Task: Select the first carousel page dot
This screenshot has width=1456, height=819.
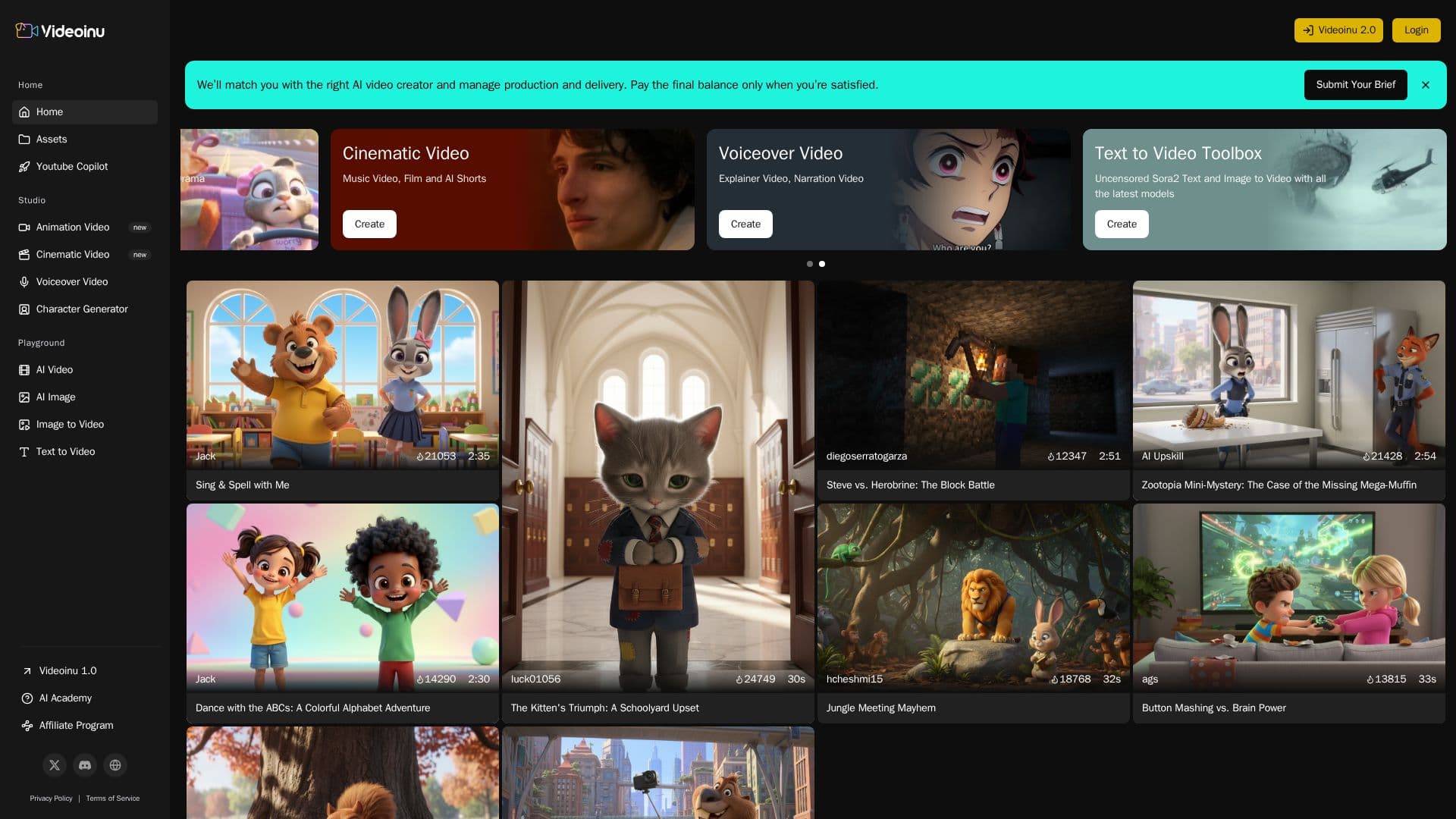Action: (x=810, y=264)
